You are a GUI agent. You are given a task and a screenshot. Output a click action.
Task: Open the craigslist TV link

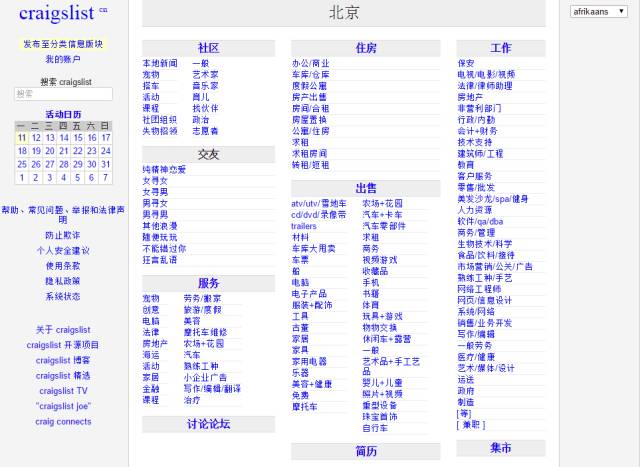coord(63,391)
